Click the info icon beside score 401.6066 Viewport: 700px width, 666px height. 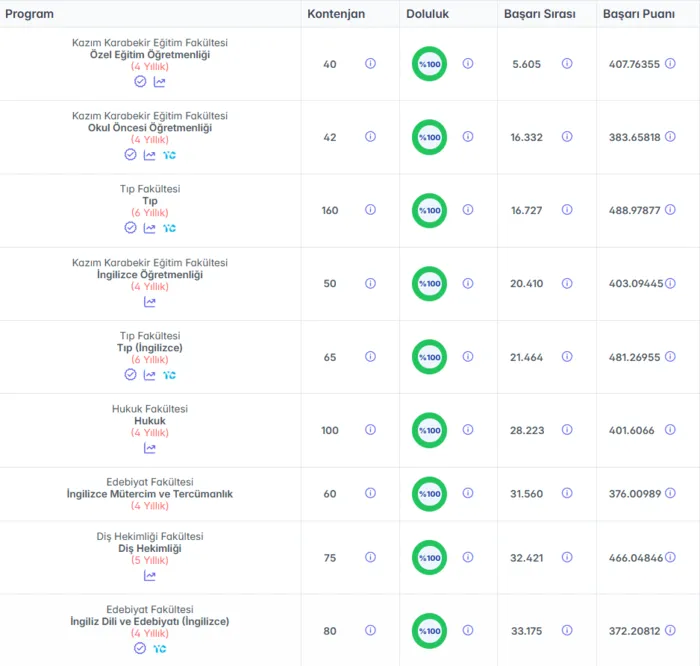coord(670,430)
